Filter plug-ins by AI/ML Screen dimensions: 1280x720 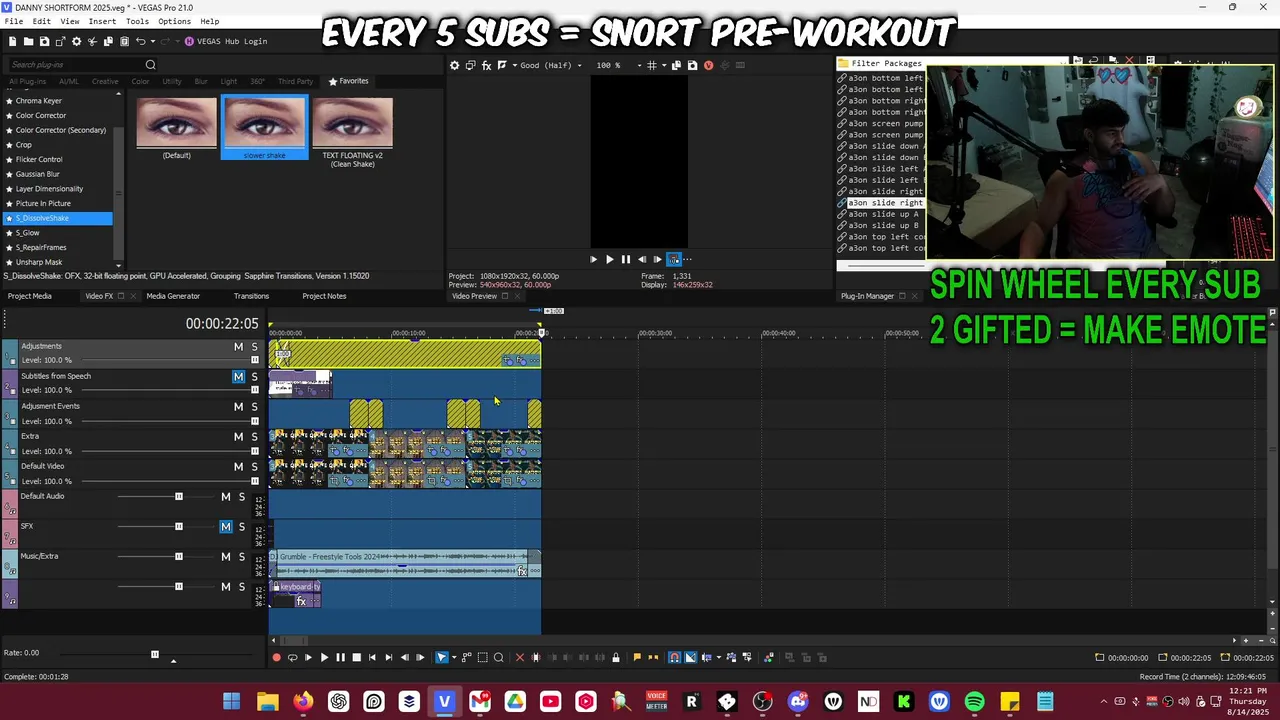click(69, 81)
